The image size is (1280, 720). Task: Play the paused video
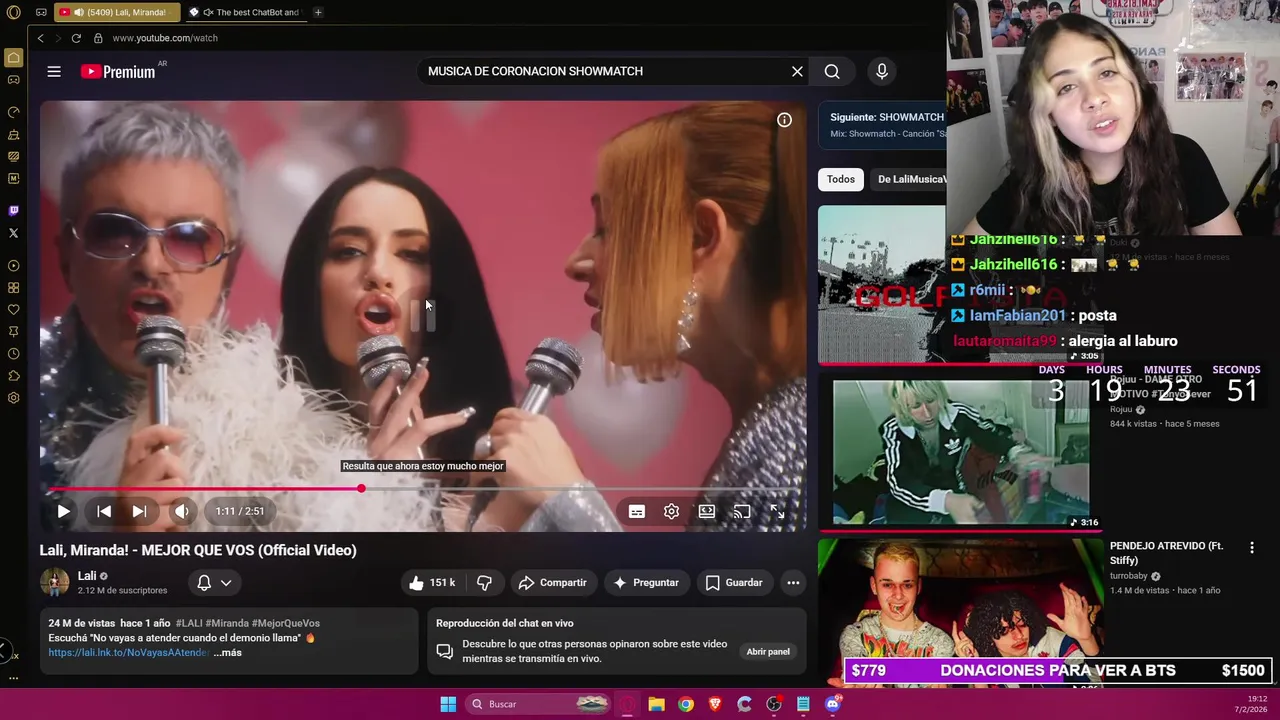[63, 511]
